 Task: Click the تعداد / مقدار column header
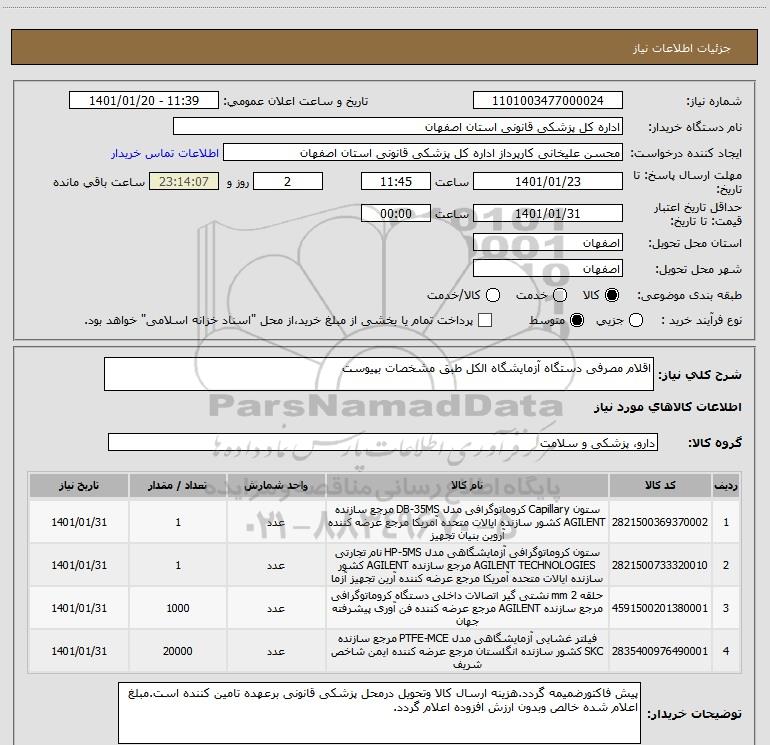point(178,485)
